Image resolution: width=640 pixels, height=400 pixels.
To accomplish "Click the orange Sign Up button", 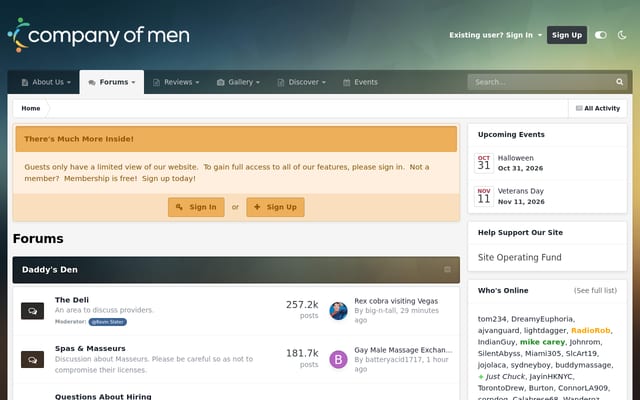I will click(276, 207).
